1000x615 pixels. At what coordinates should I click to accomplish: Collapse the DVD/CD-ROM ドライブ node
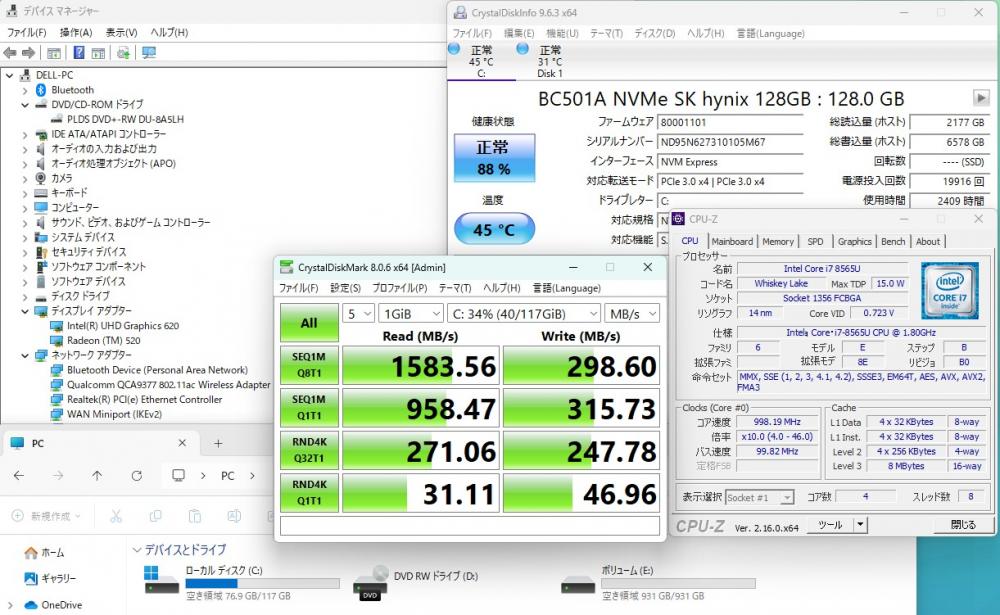(x=25, y=105)
